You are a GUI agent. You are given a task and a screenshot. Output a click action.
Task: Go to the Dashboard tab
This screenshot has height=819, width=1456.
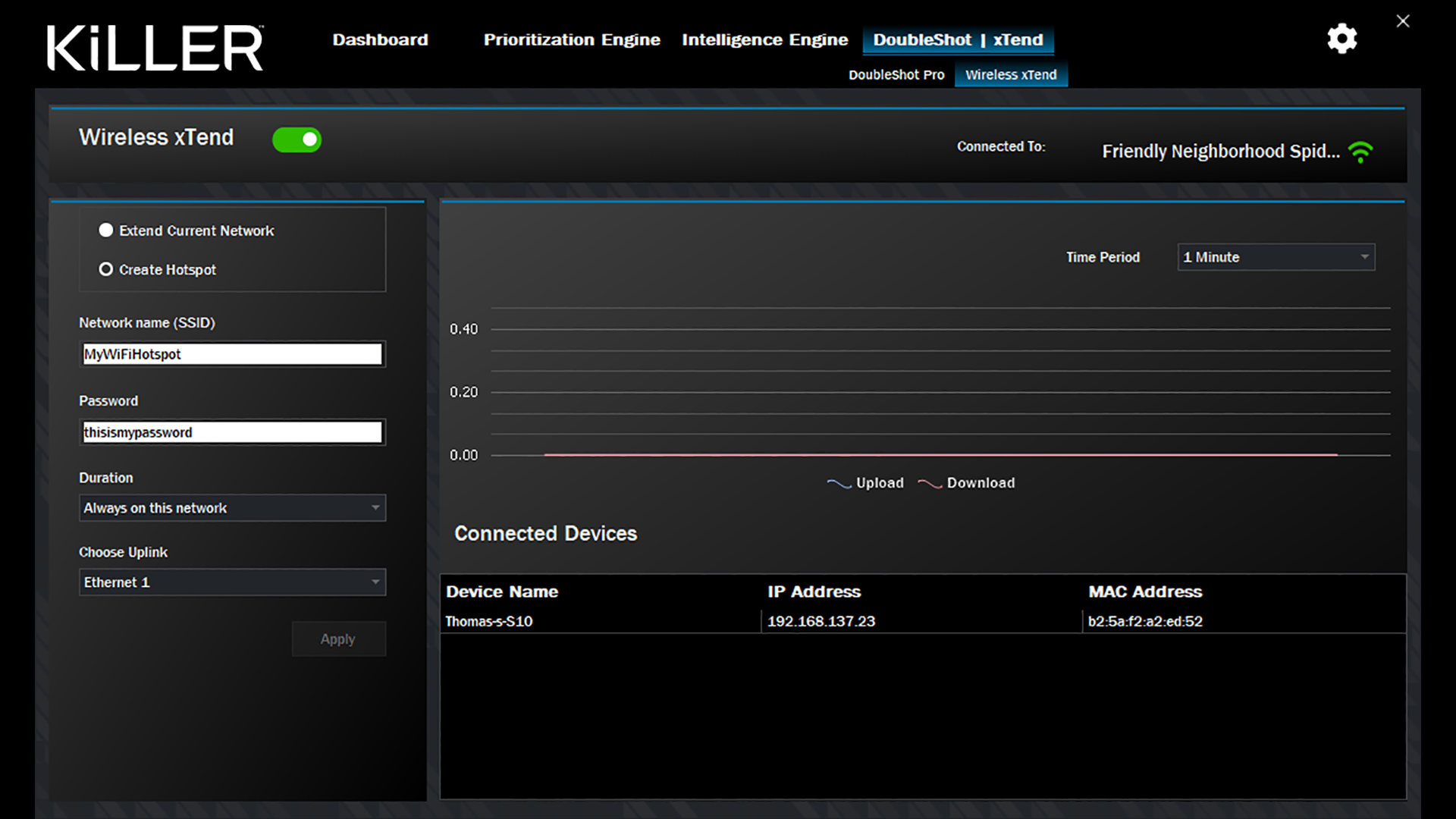click(380, 39)
